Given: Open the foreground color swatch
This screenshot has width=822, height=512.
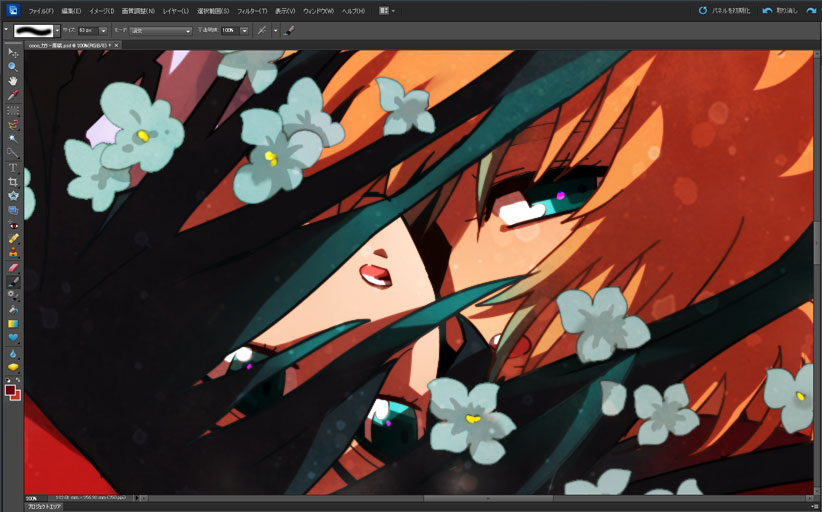Looking at the screenshot, I should pos(10,390).
